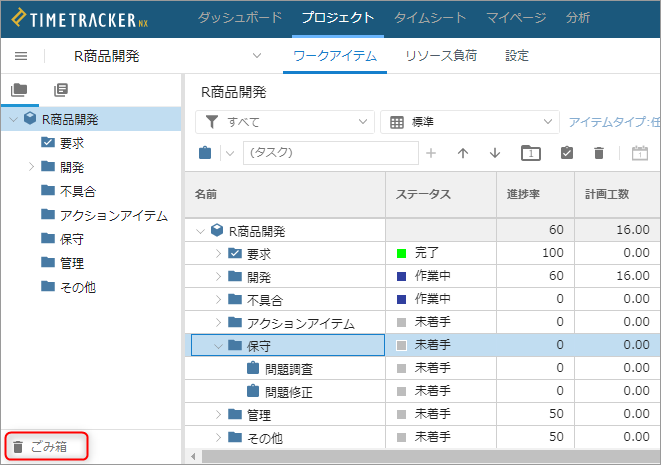Switch to the list view icon in sidebar
The height and width of the screenshot is (465, 661).
click(x=61, y=90)
